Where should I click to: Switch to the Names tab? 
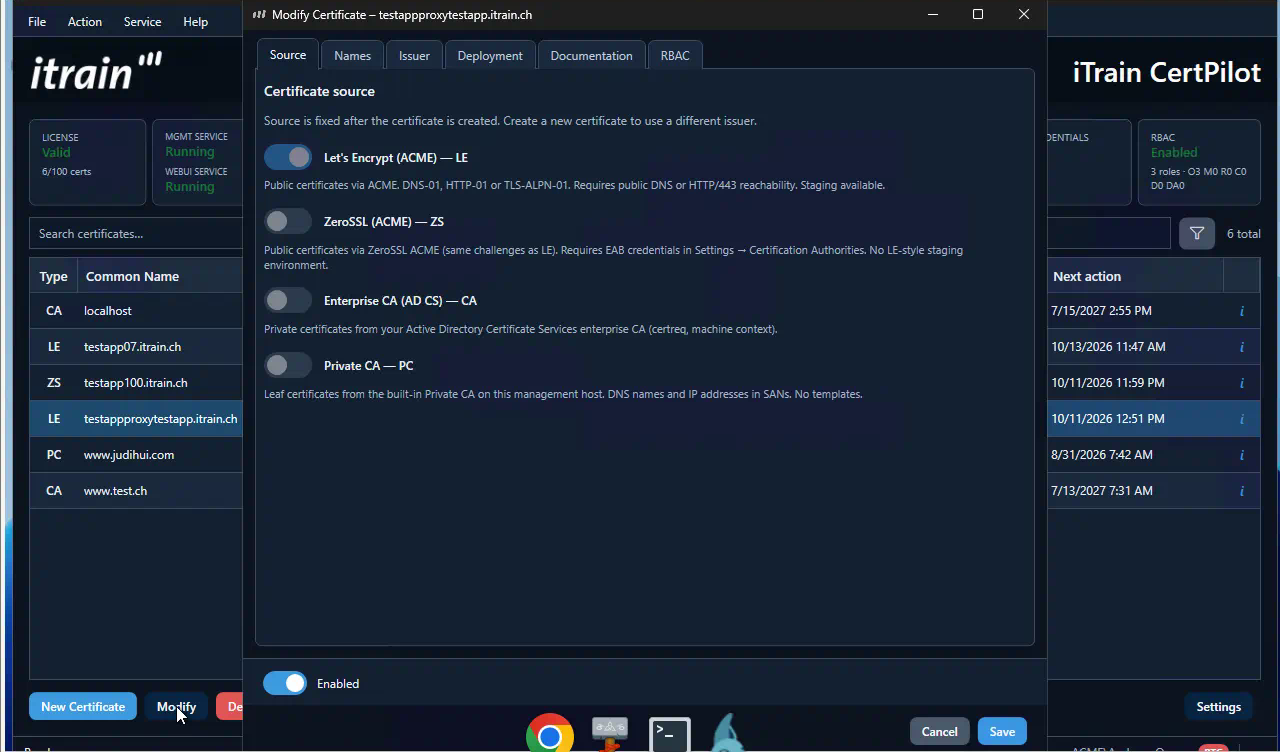tap(352, 55)
